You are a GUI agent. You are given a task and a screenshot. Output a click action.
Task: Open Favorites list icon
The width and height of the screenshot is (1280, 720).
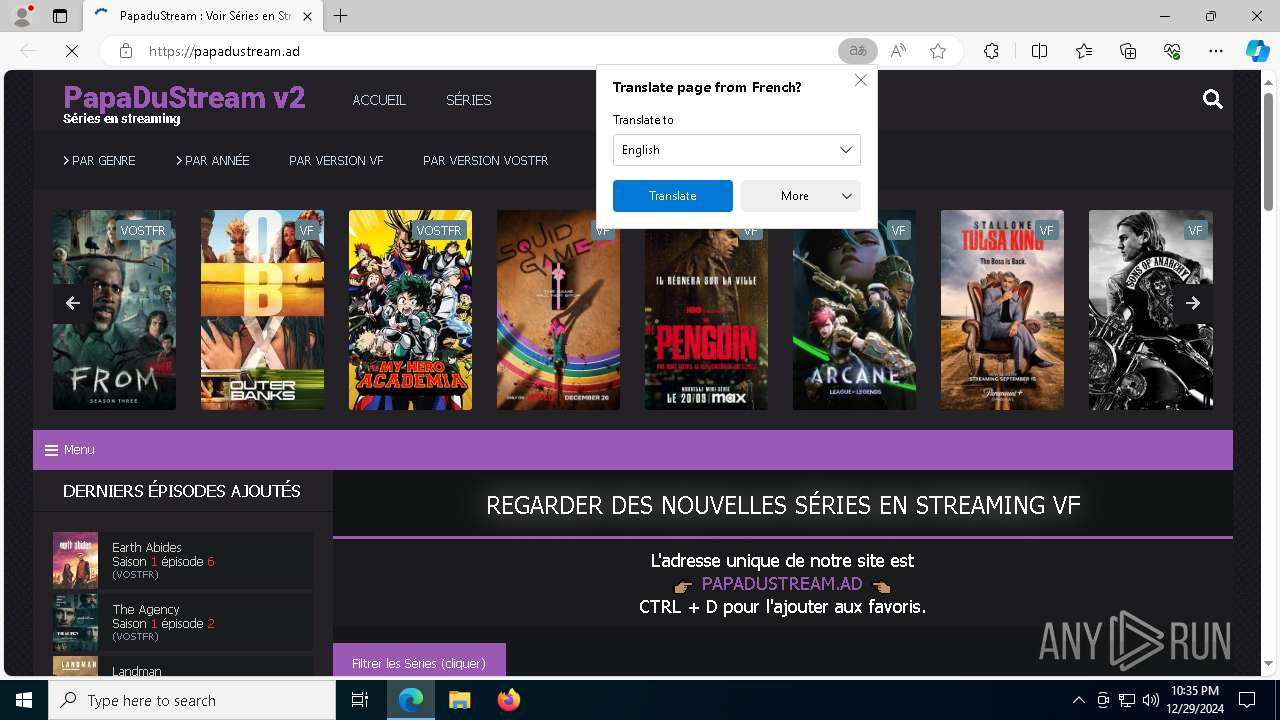1084,51
